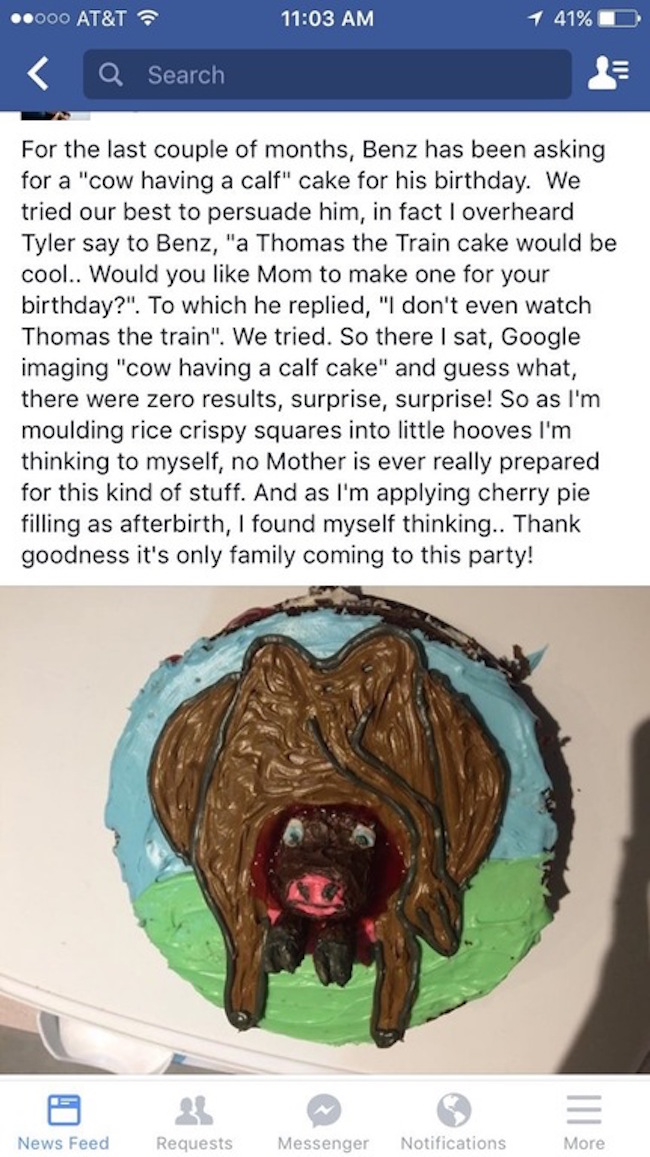The image size is (650, 1157).
Task: Tap the location arrow status icon
Action: pos(537,19)
